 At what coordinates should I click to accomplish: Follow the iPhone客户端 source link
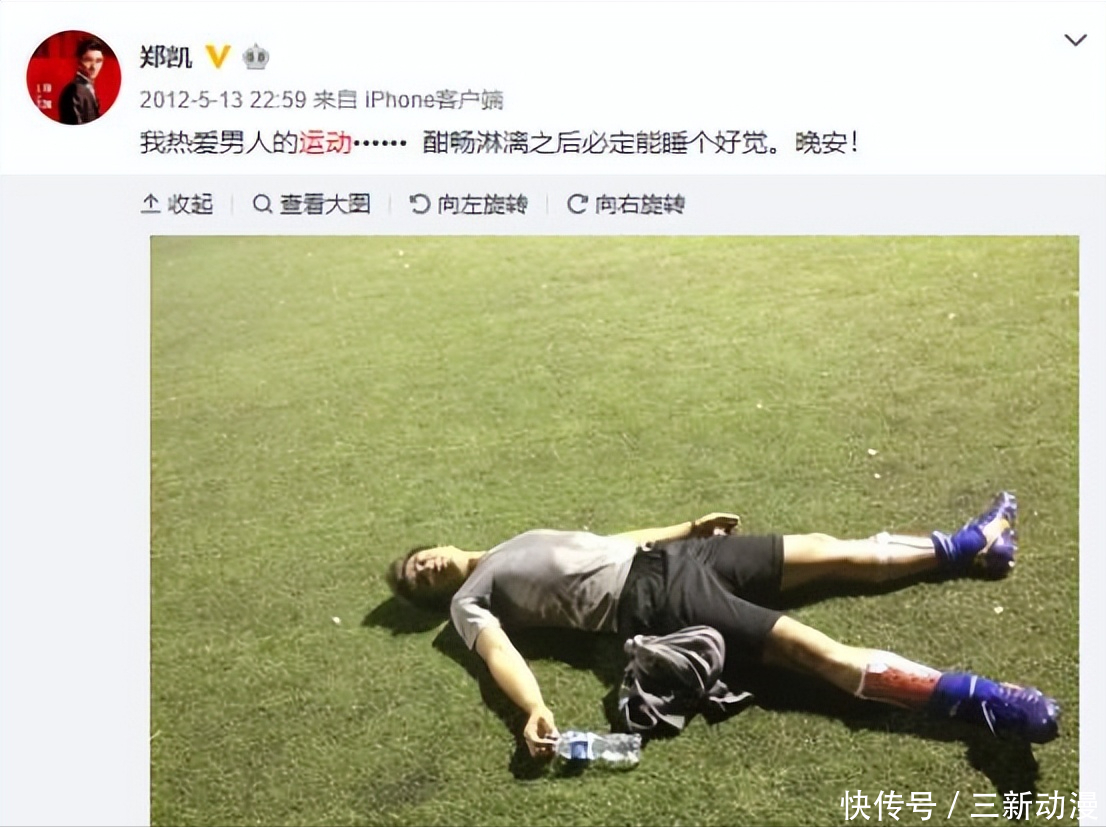point(434,99)
